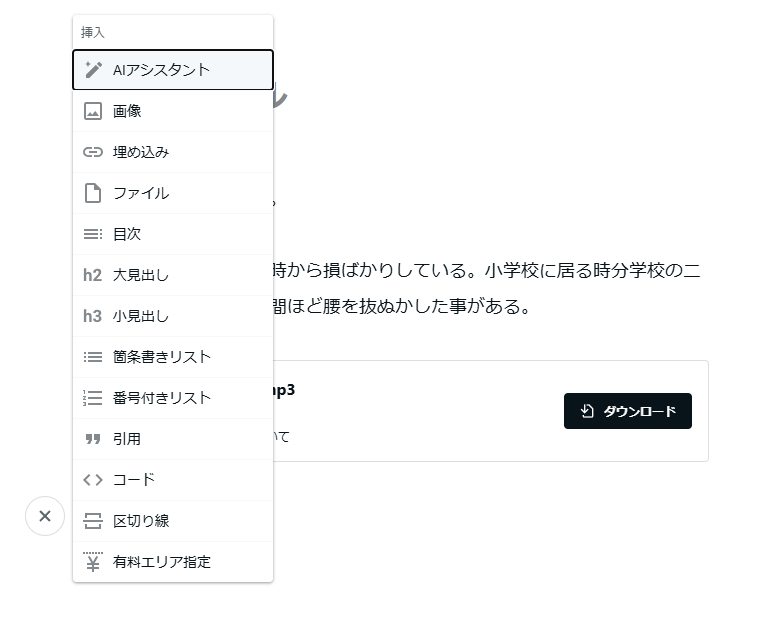This screenshot has height=617, width=757.
Task: Click the quotation marks icon
Action: (93, 439)
